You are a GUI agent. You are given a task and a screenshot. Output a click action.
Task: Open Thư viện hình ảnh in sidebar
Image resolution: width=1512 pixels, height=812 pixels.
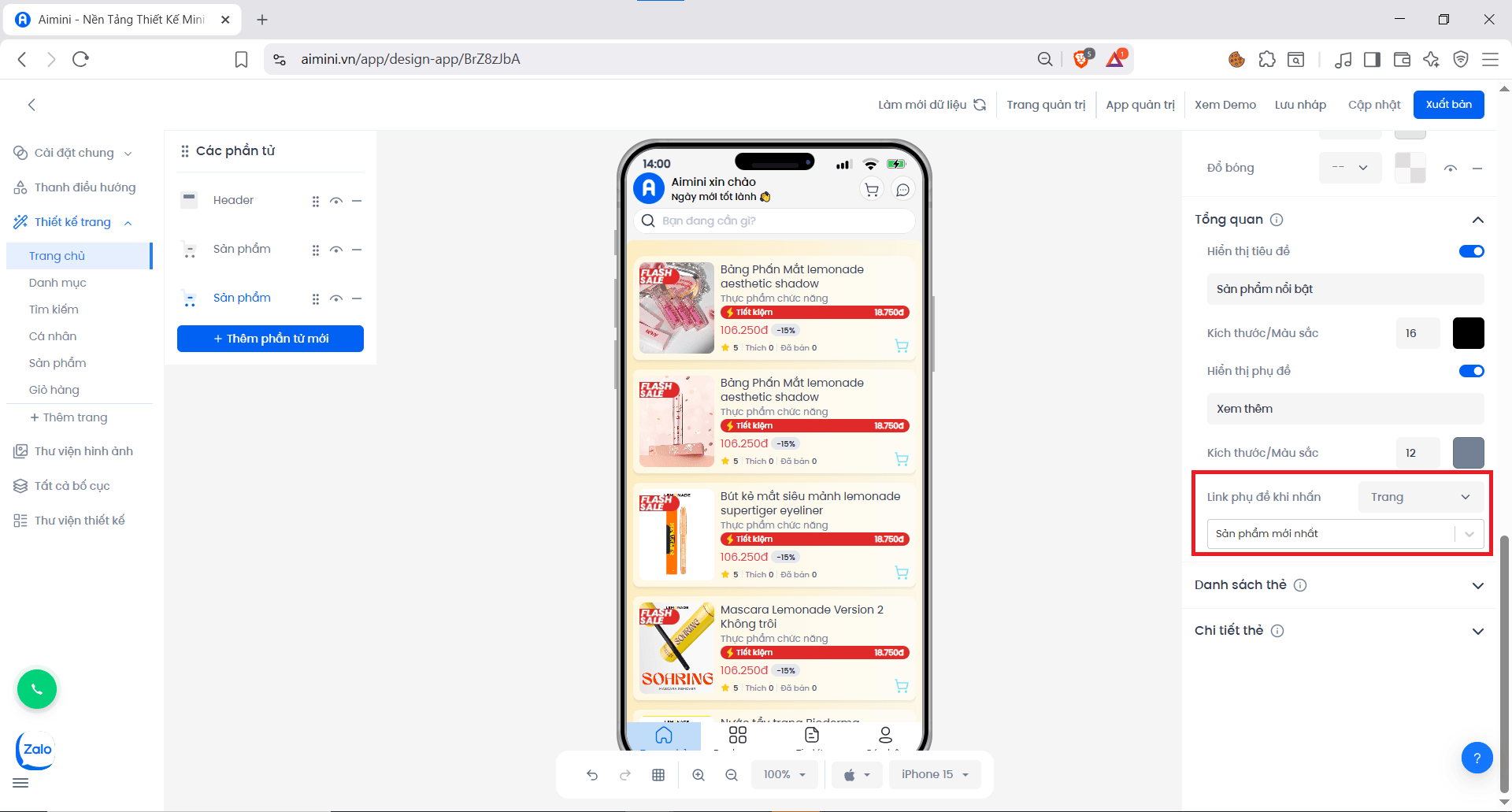(x=83, y=451)
